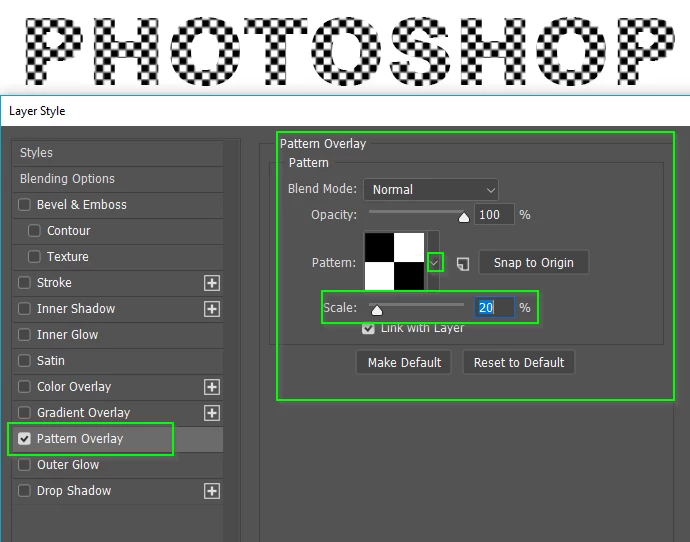Tick the Gradient Overlay checkbox
690x542 pixels.
[x=24, y=412]
